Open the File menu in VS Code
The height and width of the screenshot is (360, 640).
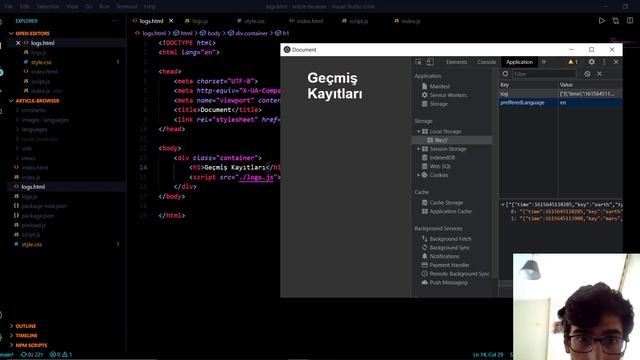click(9, 7)
